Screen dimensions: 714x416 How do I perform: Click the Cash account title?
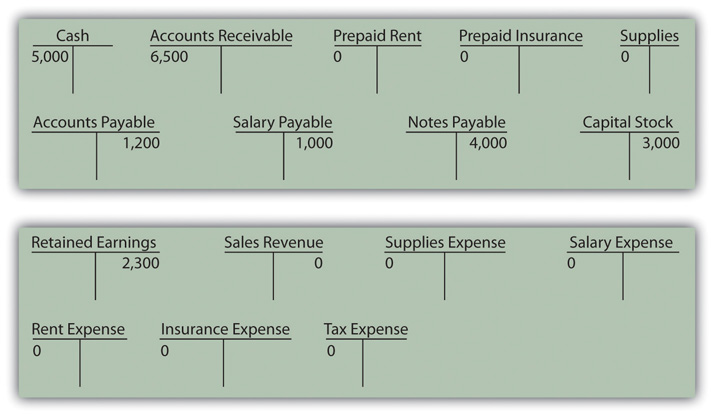click(x=72, y=36)
